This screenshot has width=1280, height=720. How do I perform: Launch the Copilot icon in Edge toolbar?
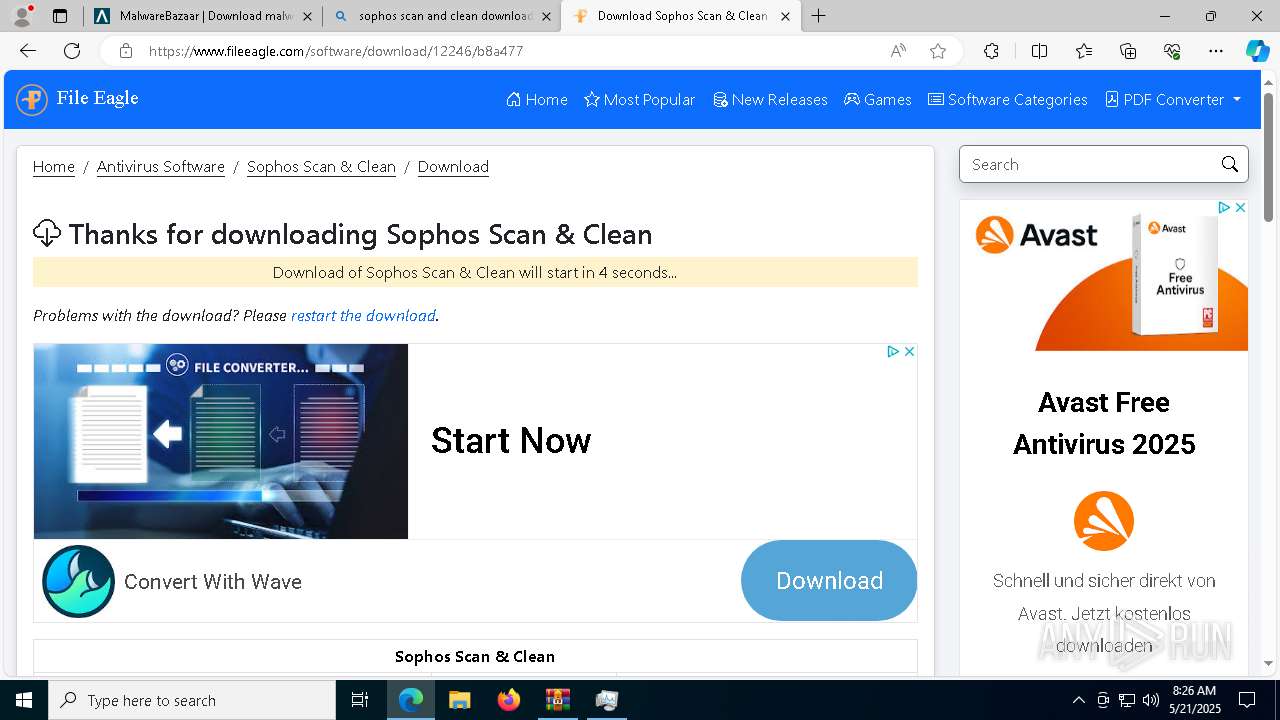(x=1257, y=51)
